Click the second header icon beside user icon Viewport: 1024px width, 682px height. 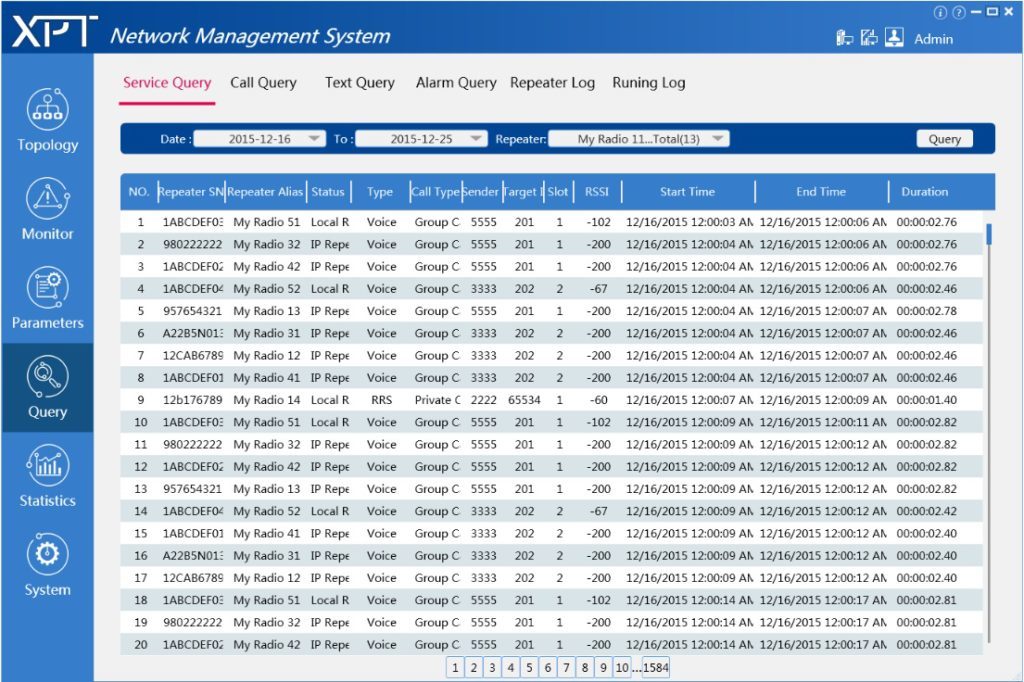point(869,38)
